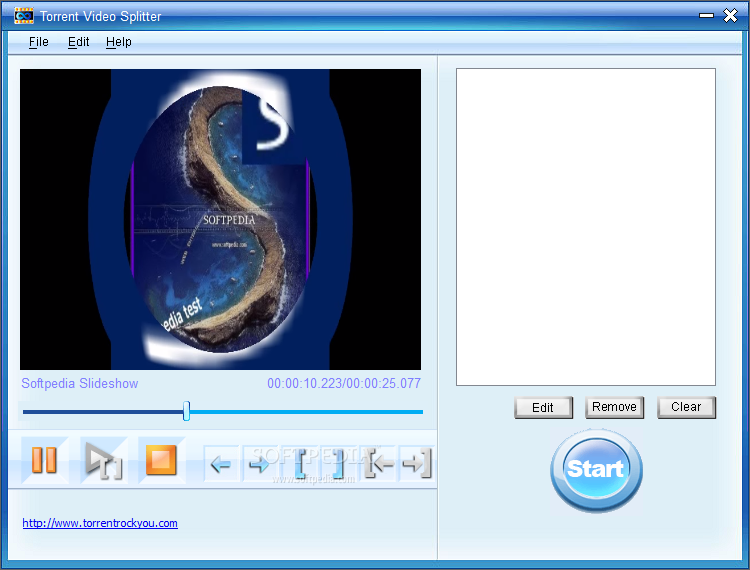750x570 pixels.
Task: Open the Edit menu
Action: [78, 42]
